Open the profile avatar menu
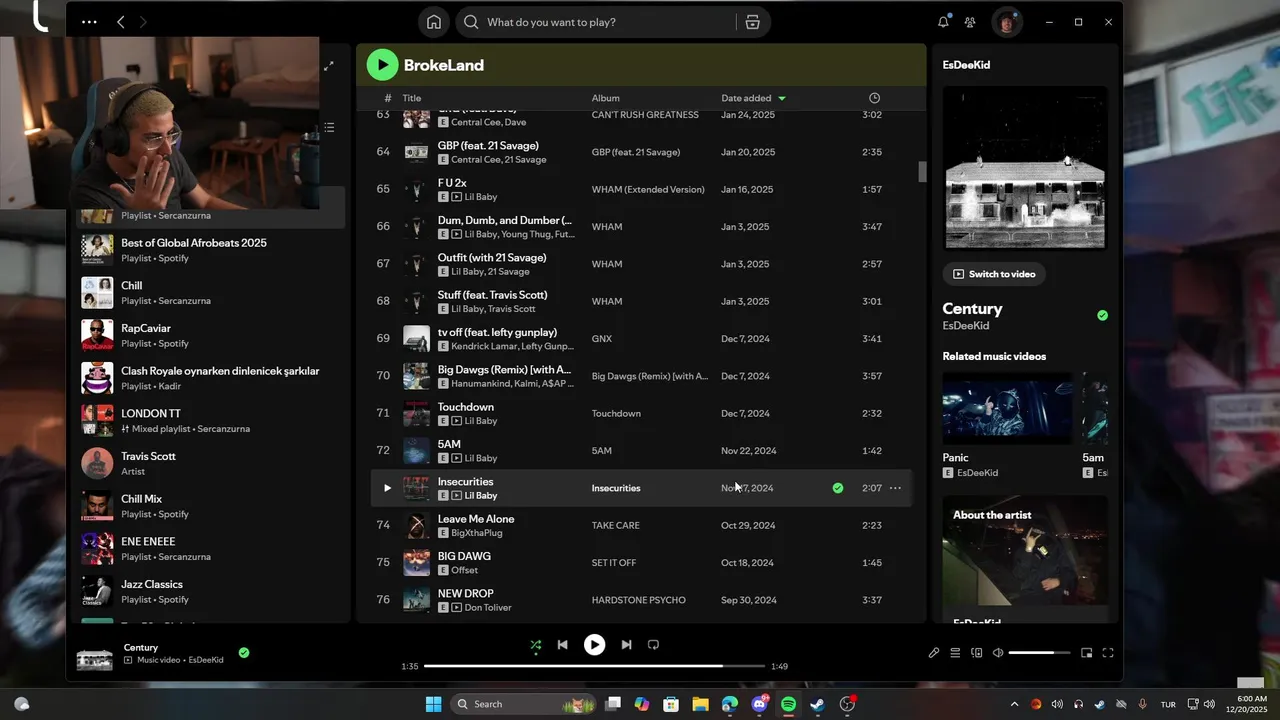 tap(1007, 22)
